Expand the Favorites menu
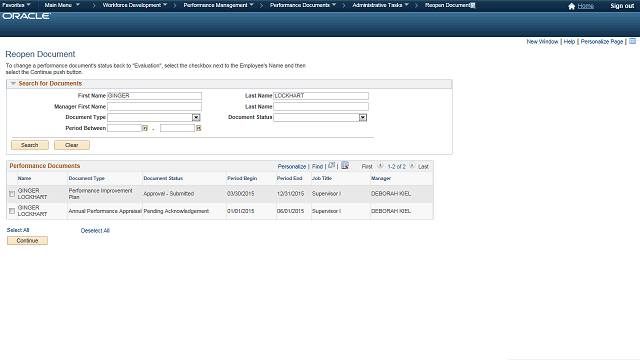640x360 pixels. [16, 5]
